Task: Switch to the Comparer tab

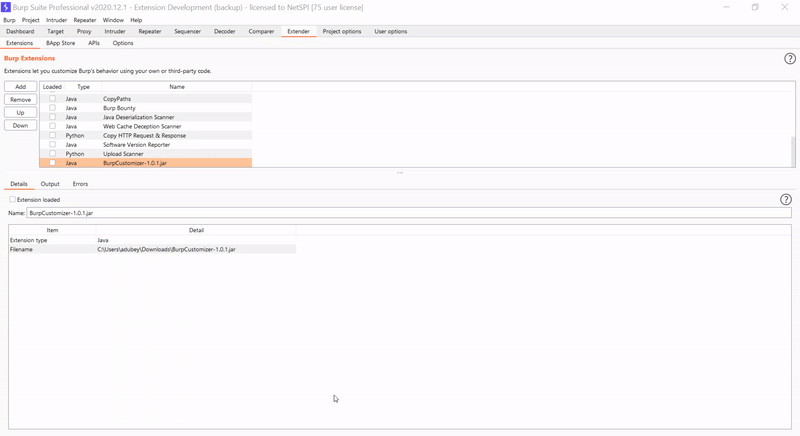Action: tap(261, 31)
